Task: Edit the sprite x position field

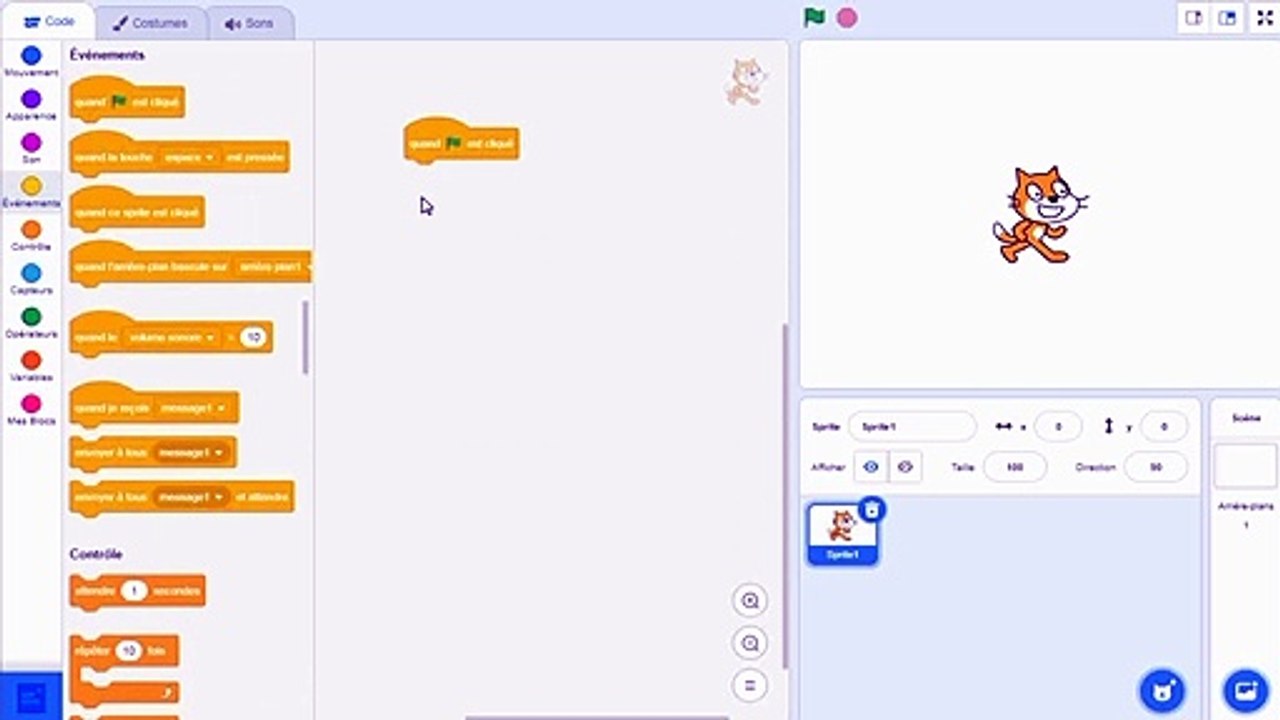Action: click(x=1058, y=426)
